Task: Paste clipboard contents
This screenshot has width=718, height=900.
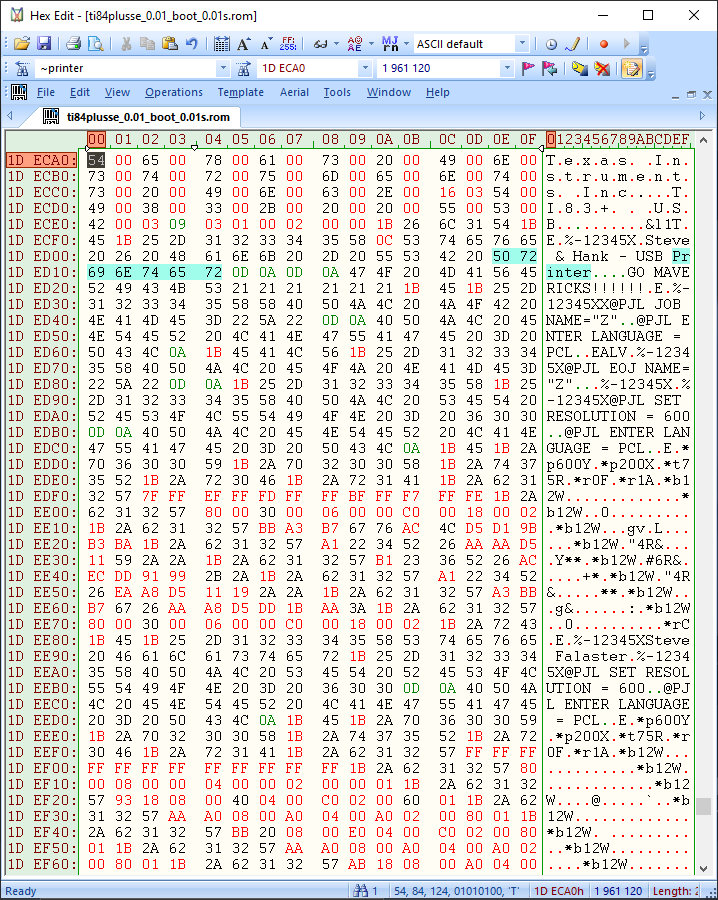Action: click(x=169, y=44)
